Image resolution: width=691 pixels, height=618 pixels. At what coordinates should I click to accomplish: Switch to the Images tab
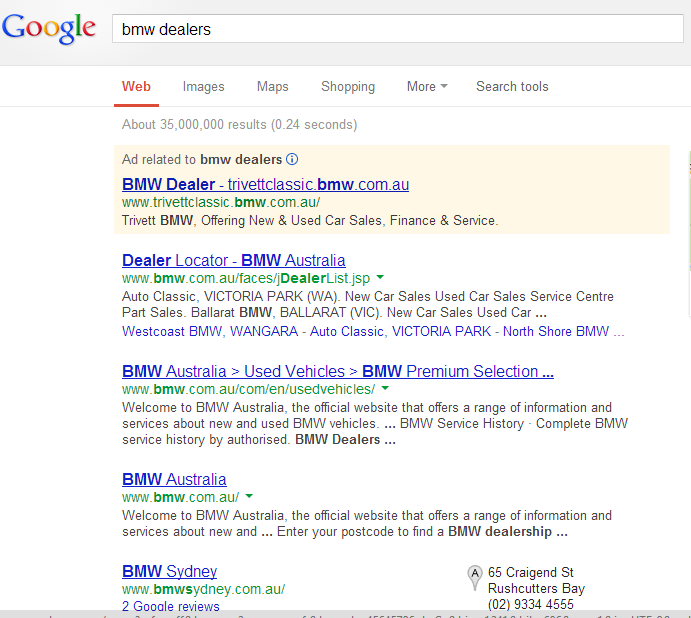coord(204,86)
